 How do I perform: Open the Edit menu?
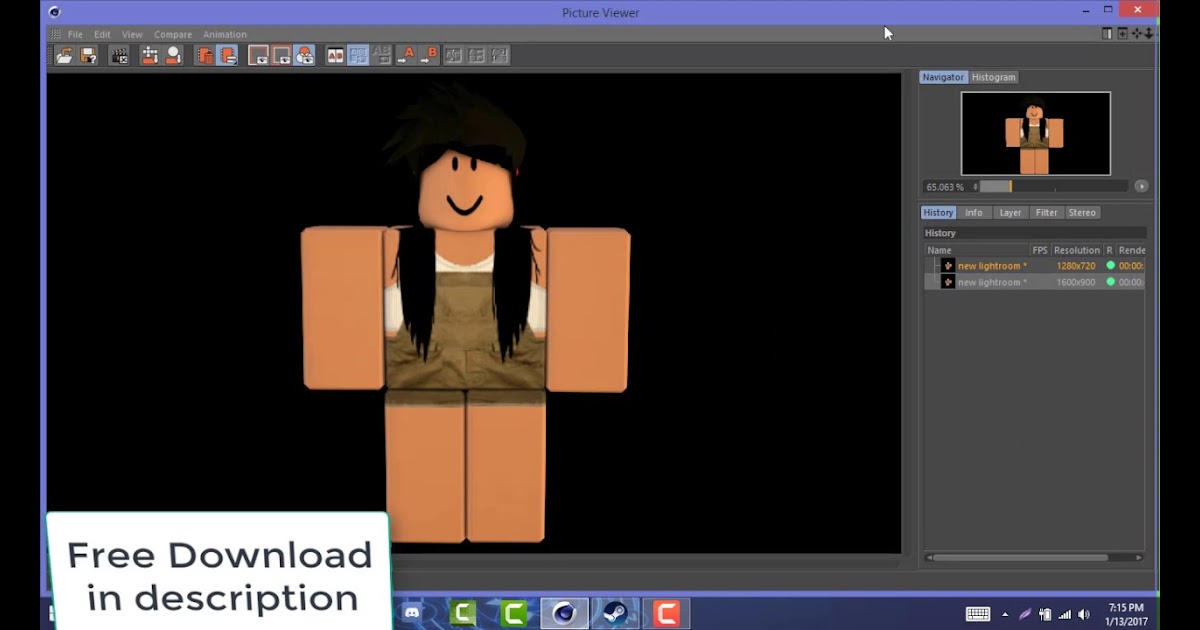[102, 34]
